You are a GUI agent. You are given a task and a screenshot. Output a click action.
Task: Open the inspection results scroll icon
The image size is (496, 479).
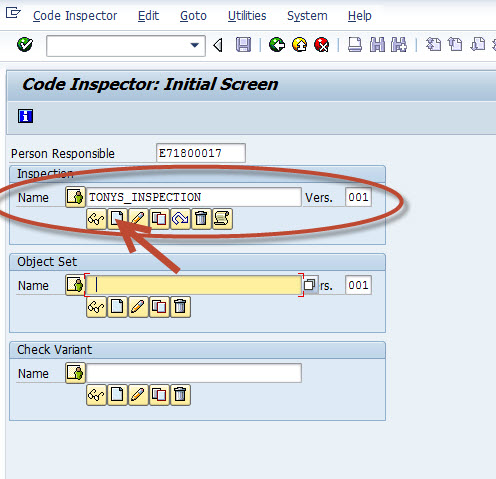pyautogui.click(x=222, y=219)
